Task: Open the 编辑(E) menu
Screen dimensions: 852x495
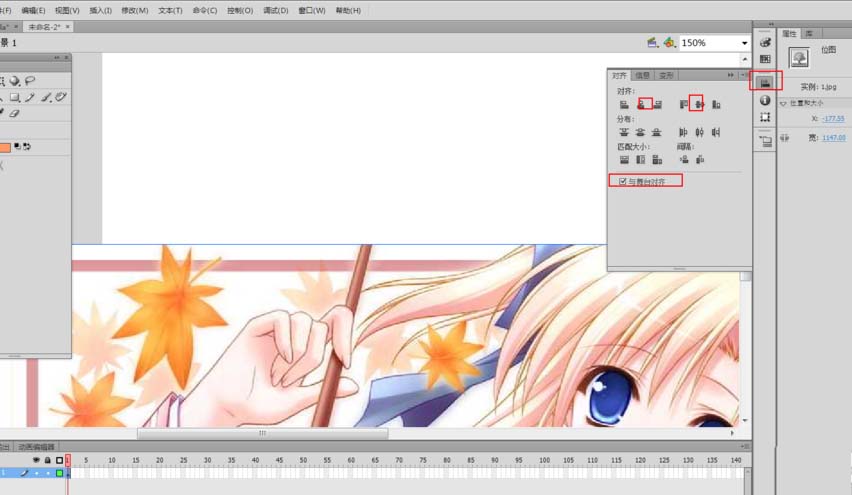Action: (33, 10)
